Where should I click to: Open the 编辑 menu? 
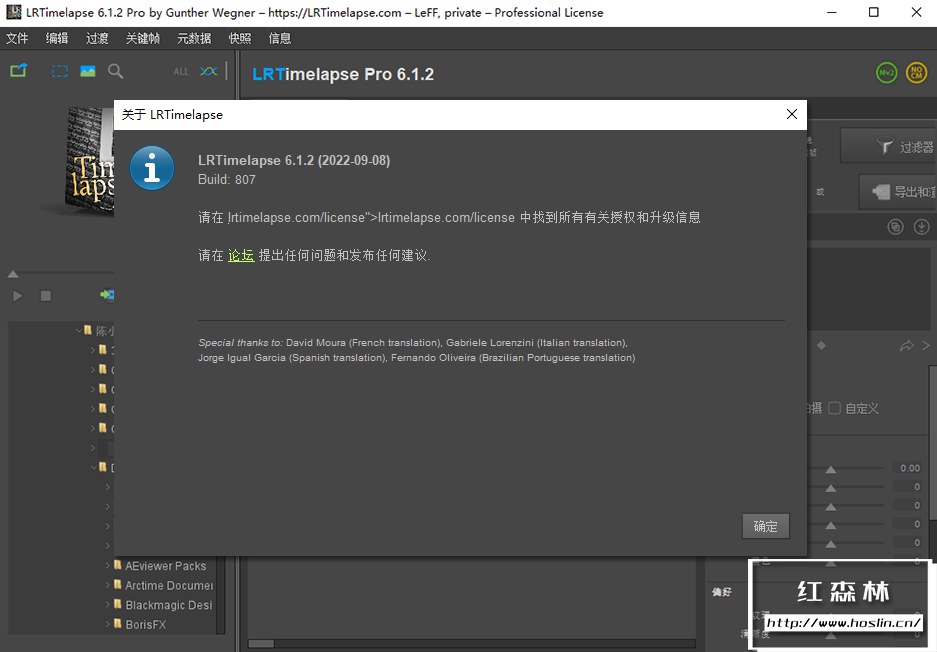[x=57, y=38]
